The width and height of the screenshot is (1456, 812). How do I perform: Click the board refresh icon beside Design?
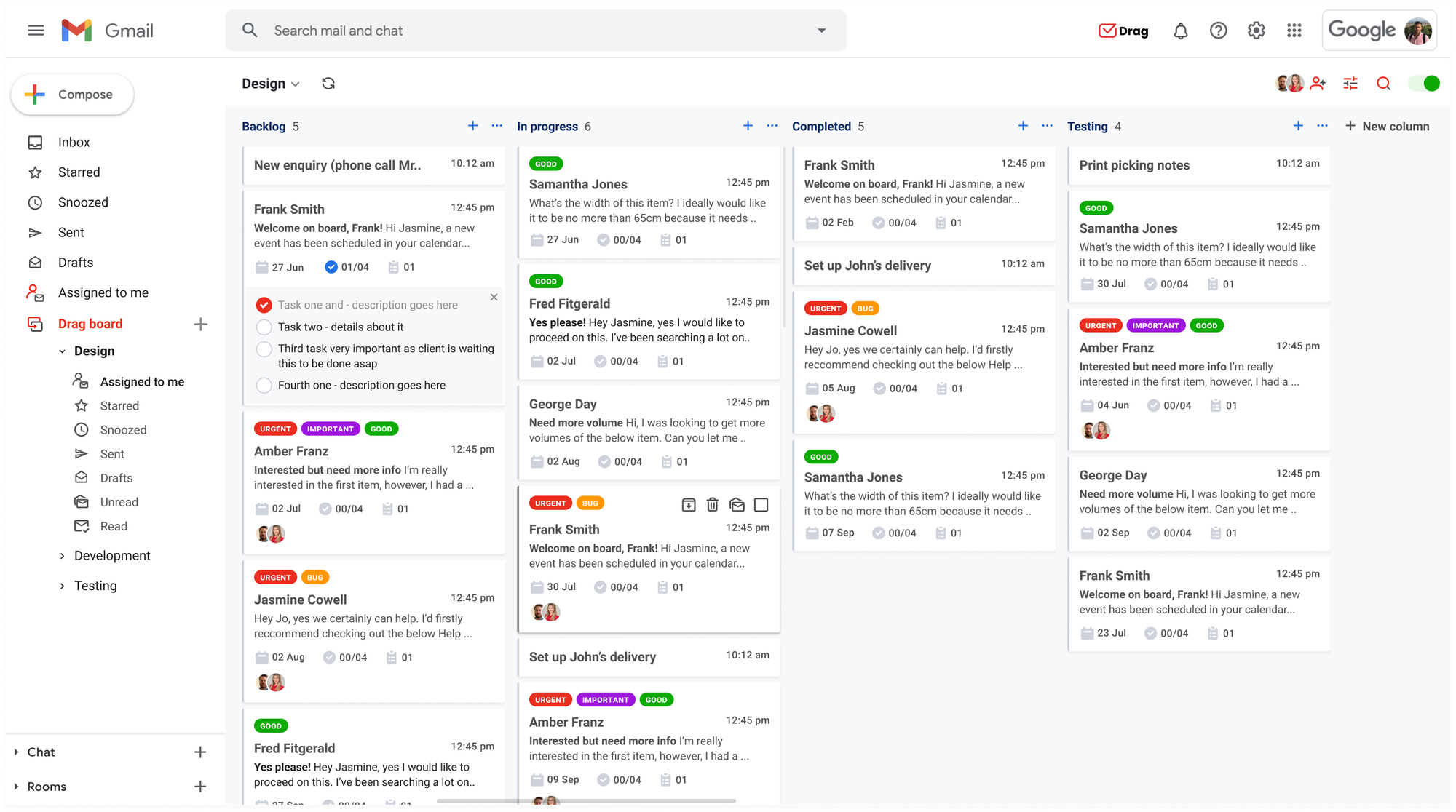[328, 84]
